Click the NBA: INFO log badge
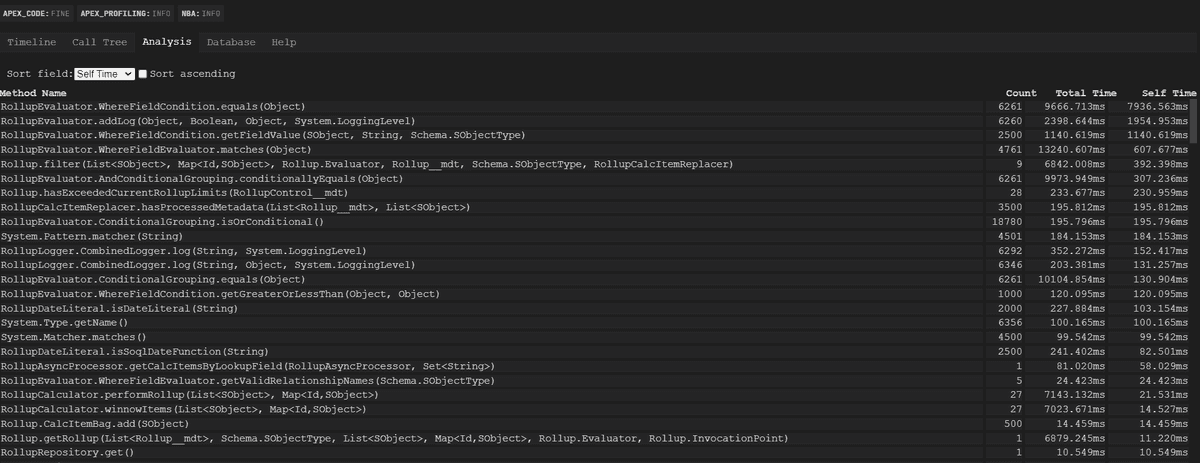Image resolution: width=1200 pixels, height=463 pixels. tap(203, 13)
